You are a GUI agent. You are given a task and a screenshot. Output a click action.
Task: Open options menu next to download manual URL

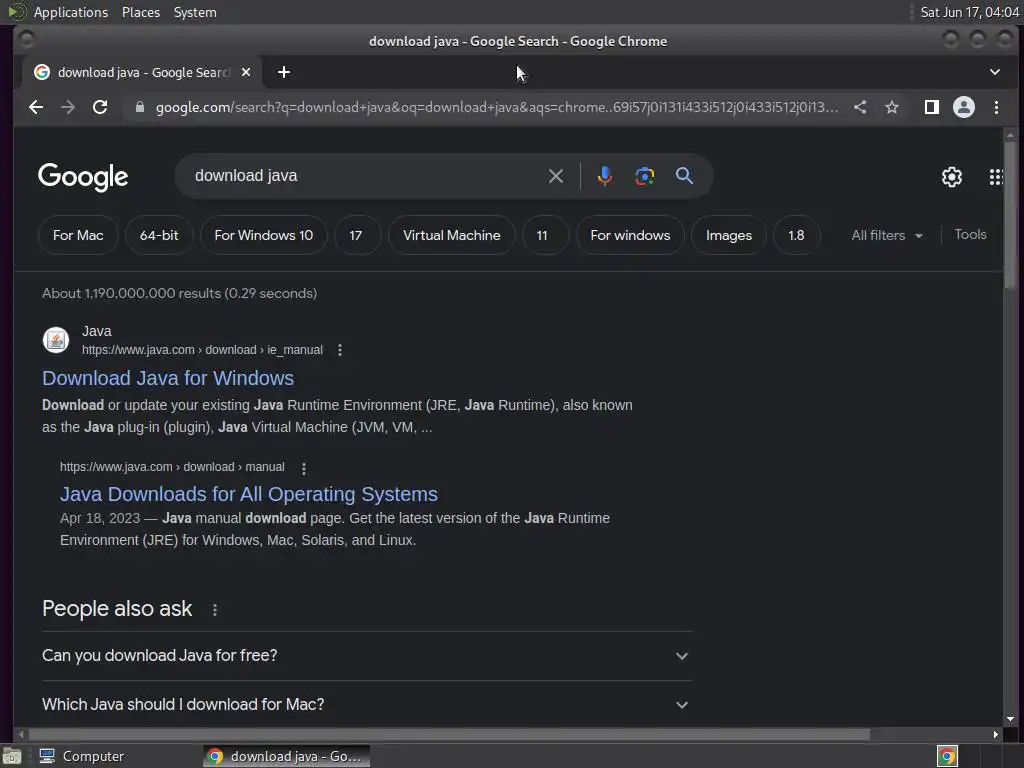[x=304, y=468]
